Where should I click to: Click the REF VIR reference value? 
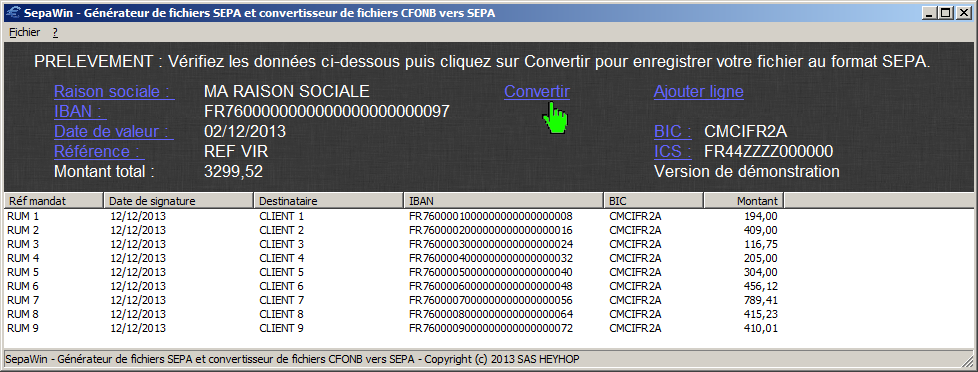[x=236, y=152]
